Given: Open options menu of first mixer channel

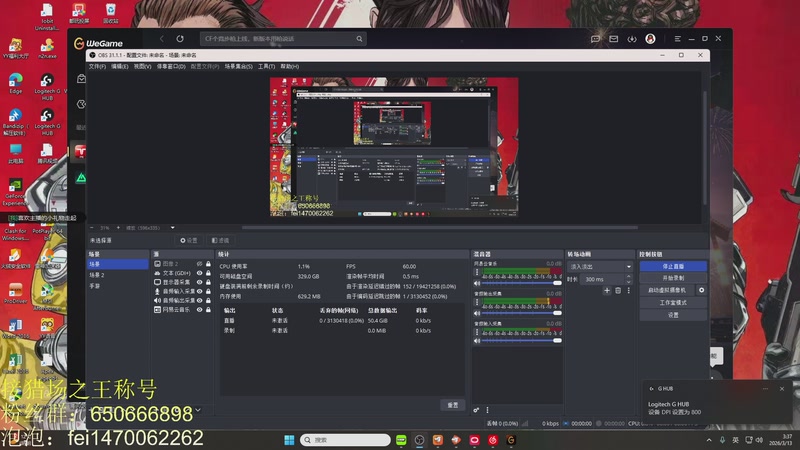Looking at the screenshot, I should (x=477, y=272).
